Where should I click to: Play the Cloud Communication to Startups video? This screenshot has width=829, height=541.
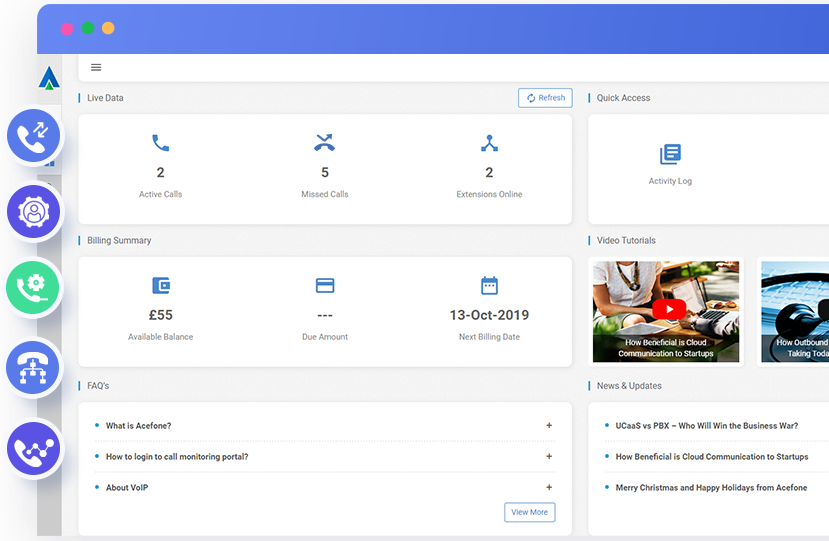pyautogui.click(x=669, y=309)
